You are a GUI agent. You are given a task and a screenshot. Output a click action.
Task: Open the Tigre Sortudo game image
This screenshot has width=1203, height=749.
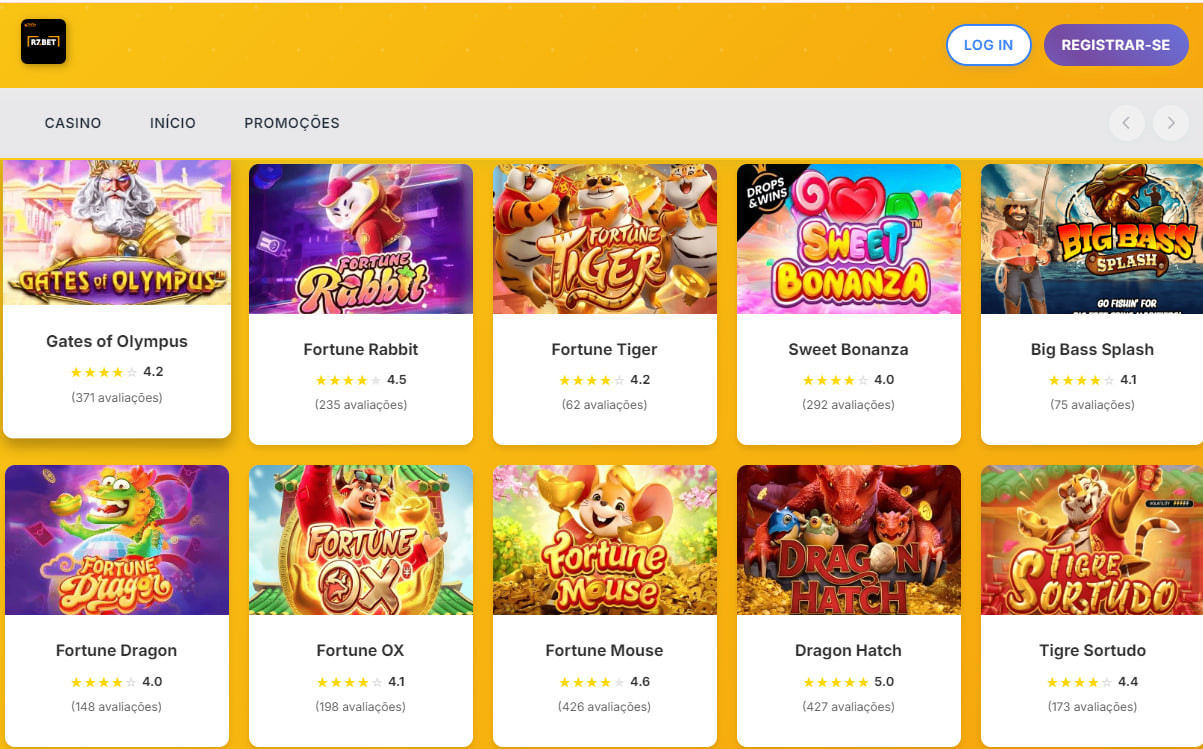click(x=1092, y=540)
